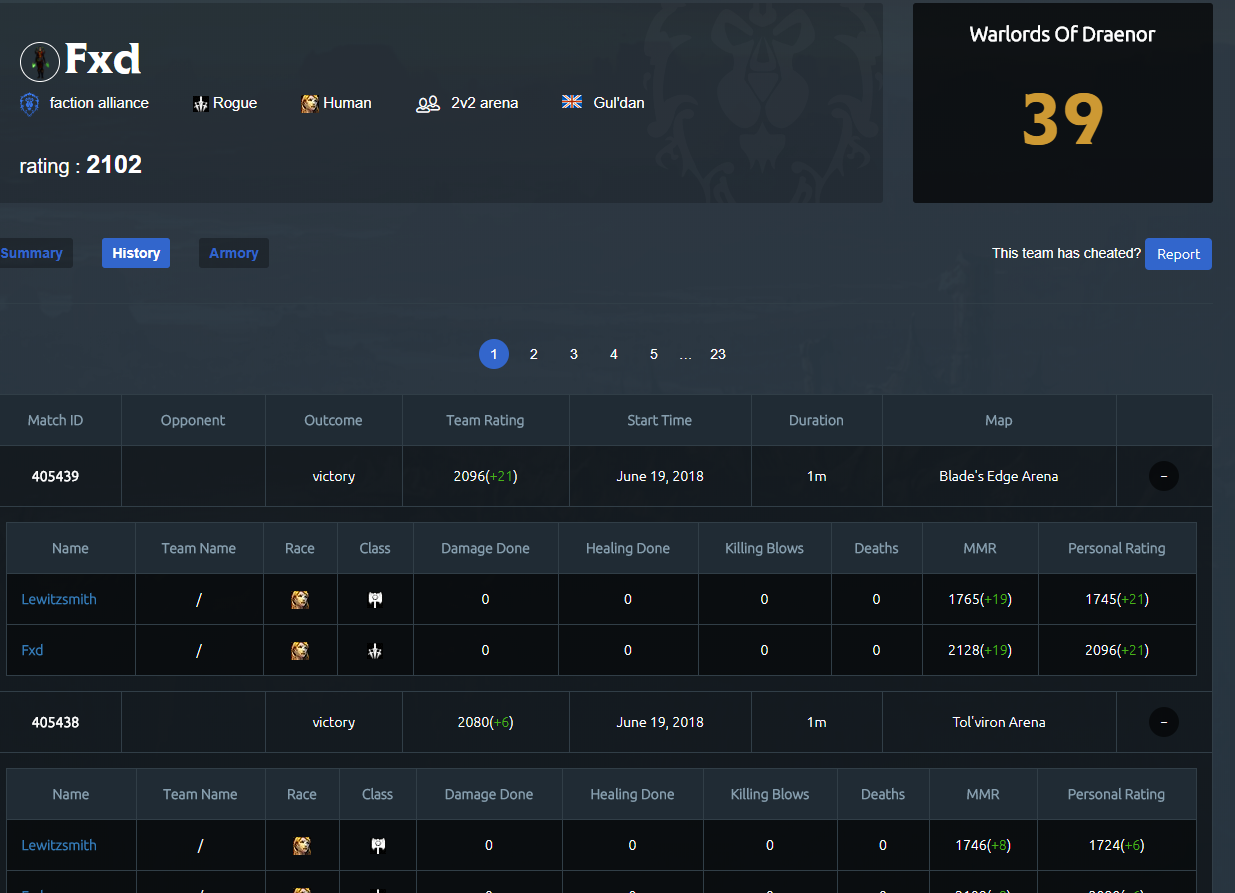
Task: Click Fxd's race icon in match 405439
Action: click(x=300, y=650)
